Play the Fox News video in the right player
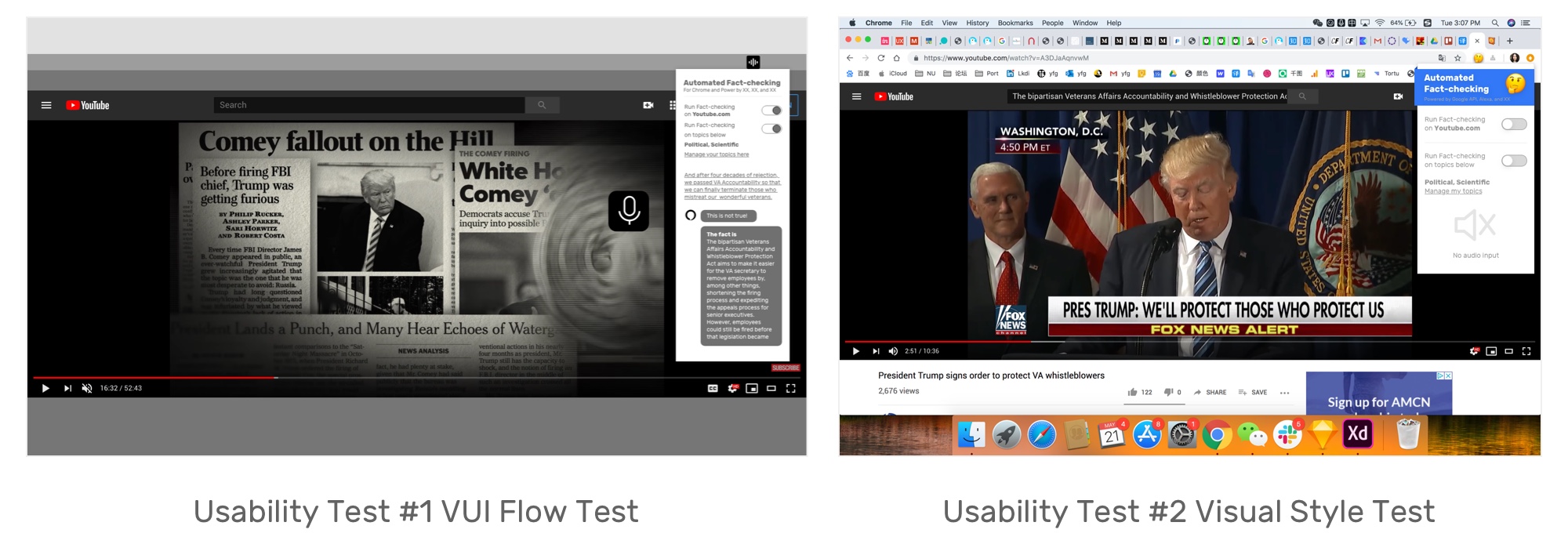Screen dimensions: 1568x544 pyautogui.click(x=855, y=351)
